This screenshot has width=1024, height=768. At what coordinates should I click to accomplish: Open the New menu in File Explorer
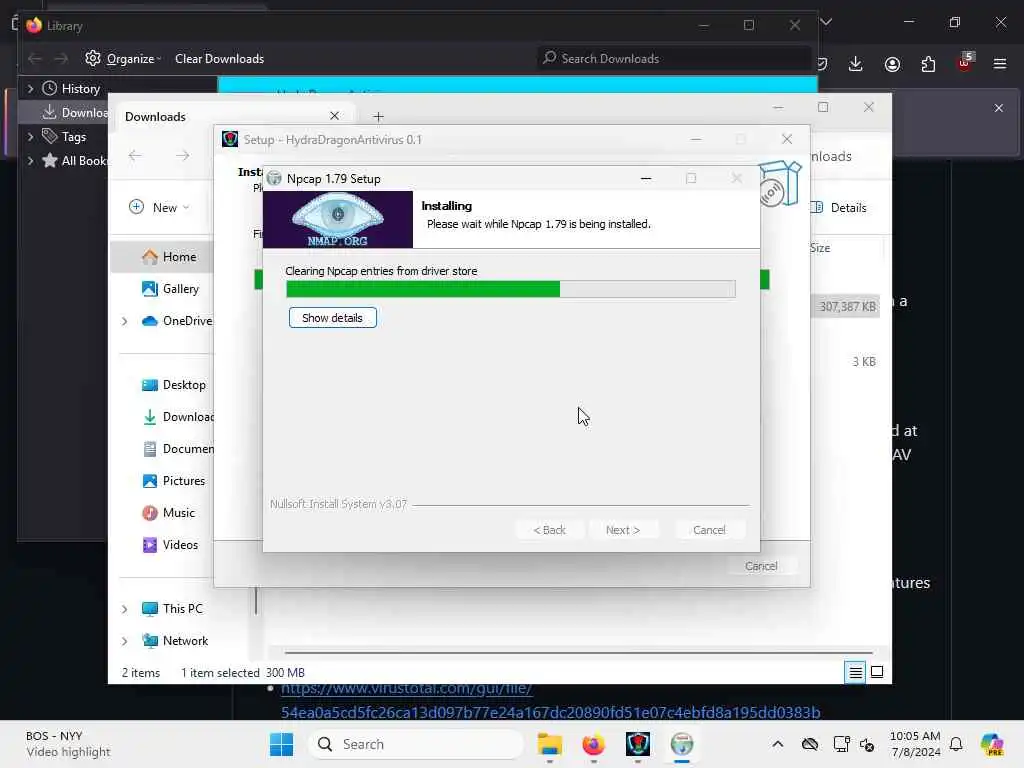click(159, 208)
